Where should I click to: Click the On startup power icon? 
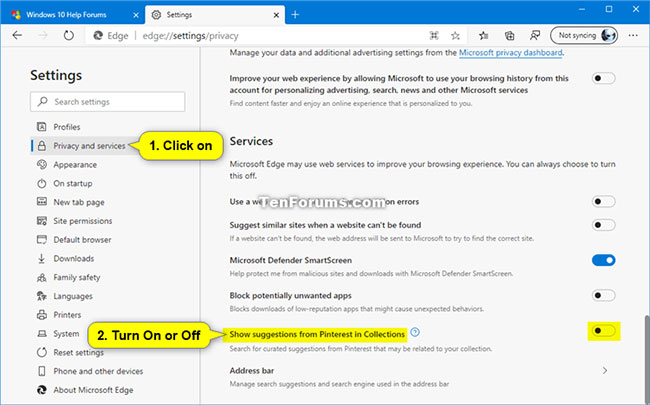[41, 183]
